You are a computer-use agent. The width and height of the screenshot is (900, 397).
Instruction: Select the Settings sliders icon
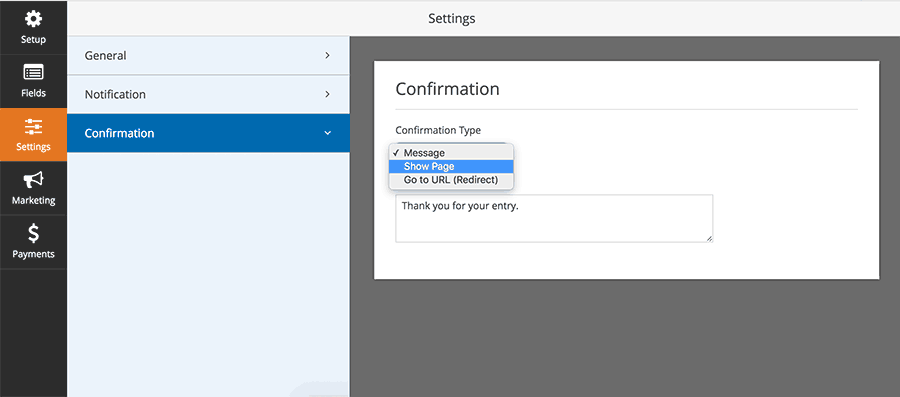[x=33, y=127]
